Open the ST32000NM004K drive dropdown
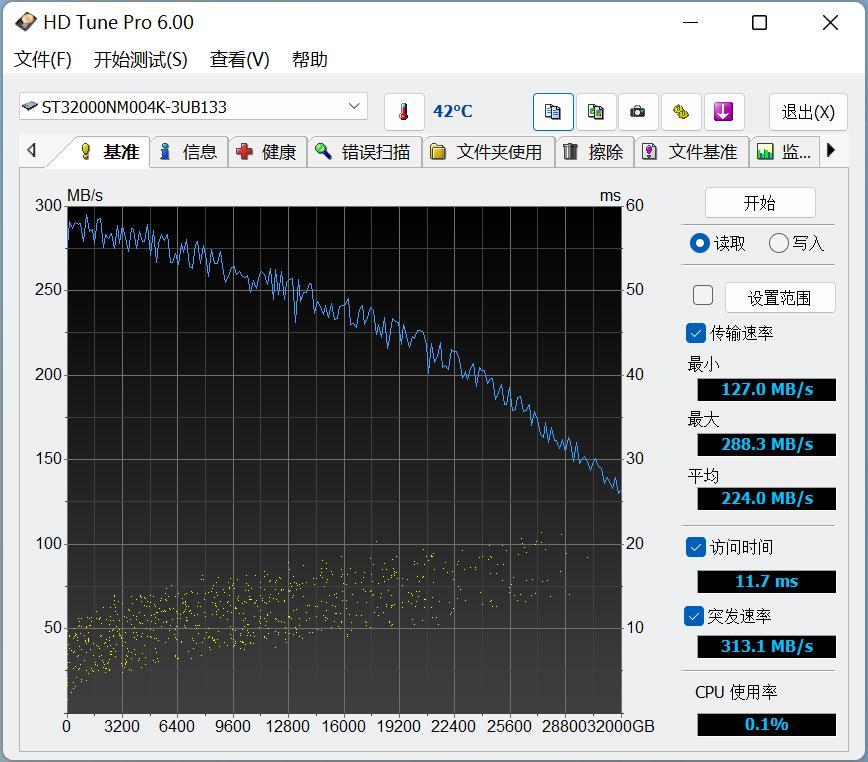Image resolution: width=868 pixels, height=762 pixels. point(354,106)
